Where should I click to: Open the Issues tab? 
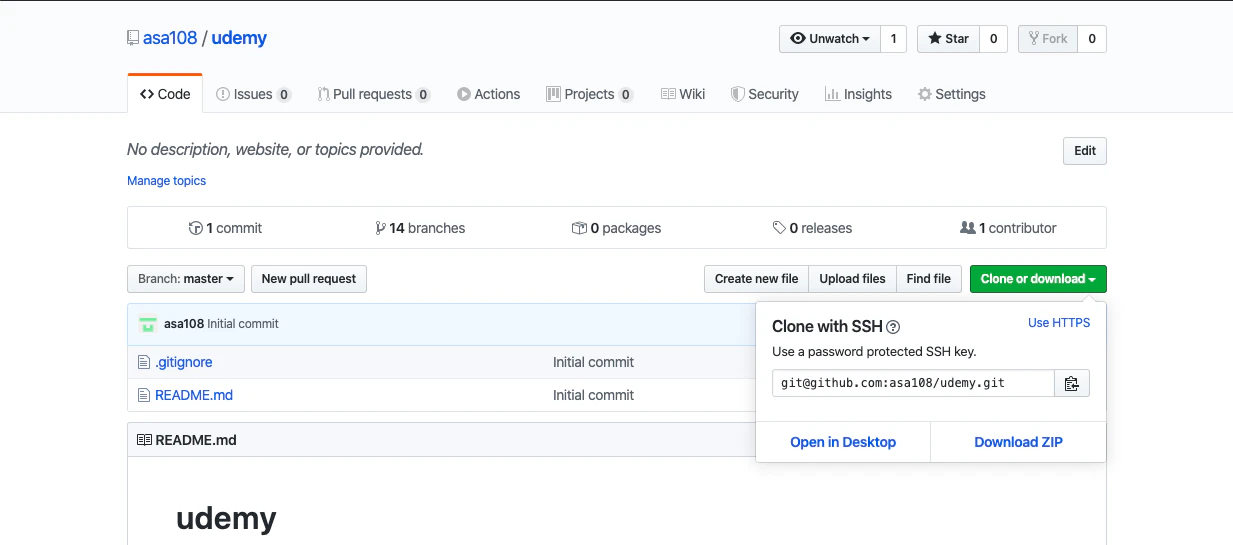253,94
